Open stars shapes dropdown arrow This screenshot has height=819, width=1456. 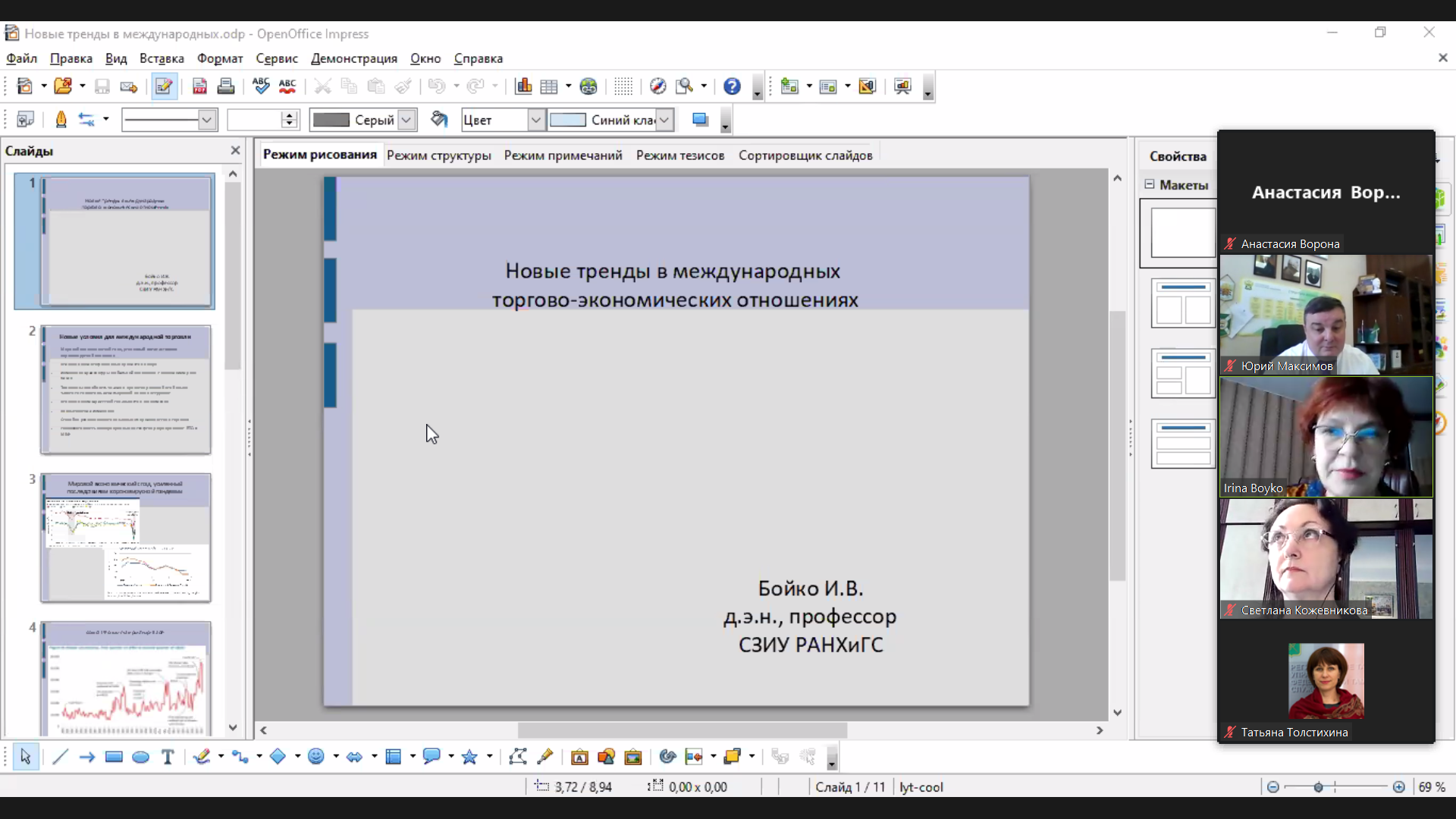[x=489, y=757]
